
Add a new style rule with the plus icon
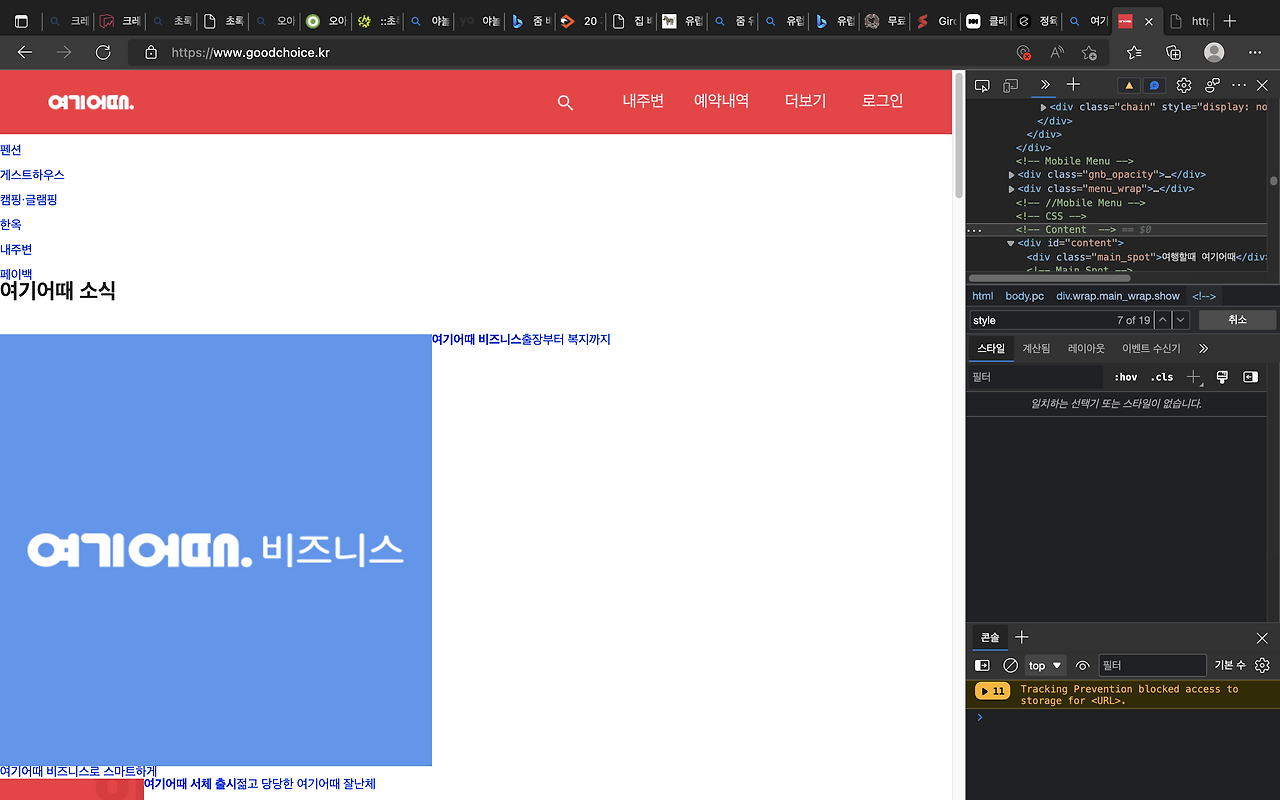click(x=1192, y=377)
